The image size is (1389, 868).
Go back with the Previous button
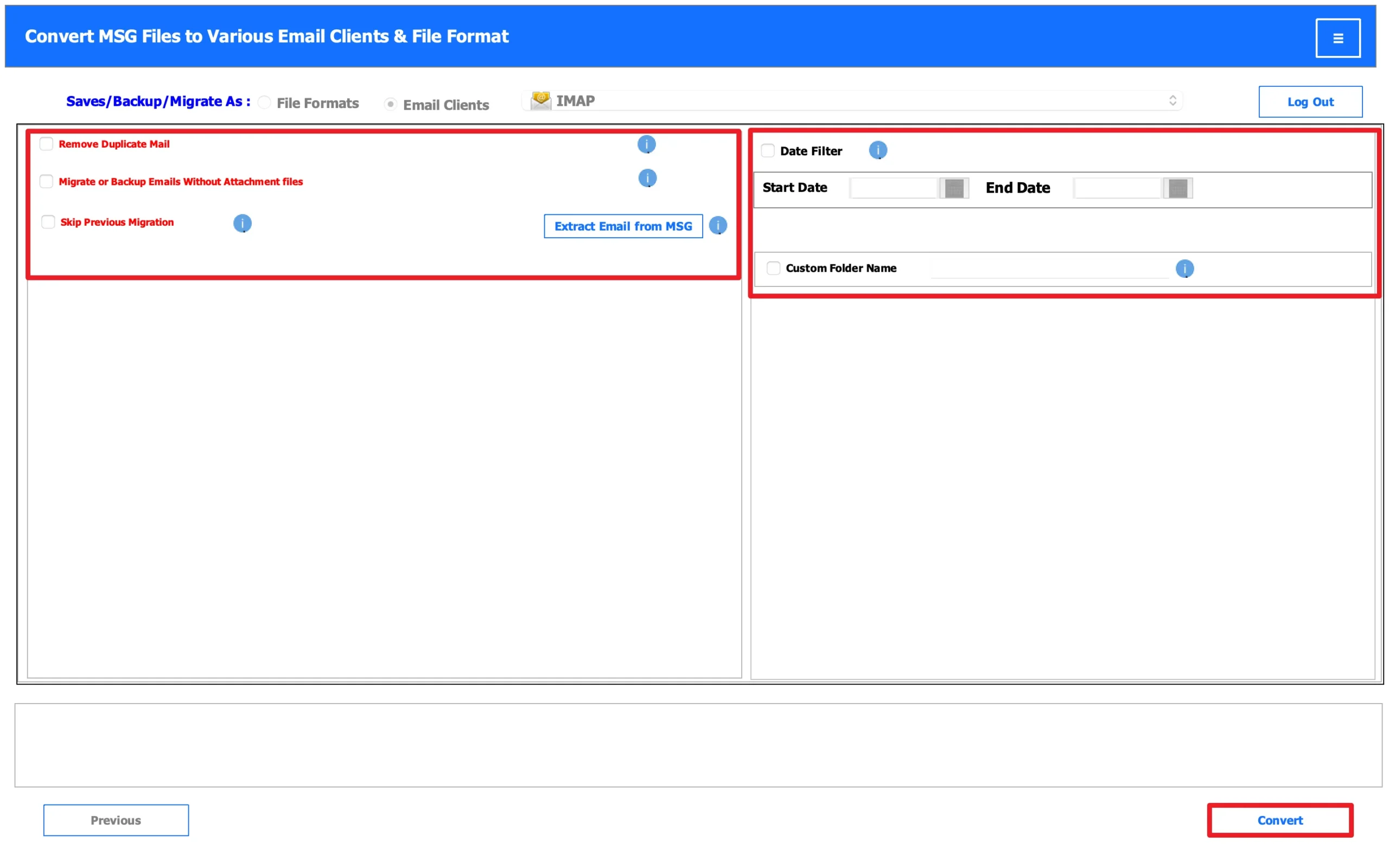116,820
